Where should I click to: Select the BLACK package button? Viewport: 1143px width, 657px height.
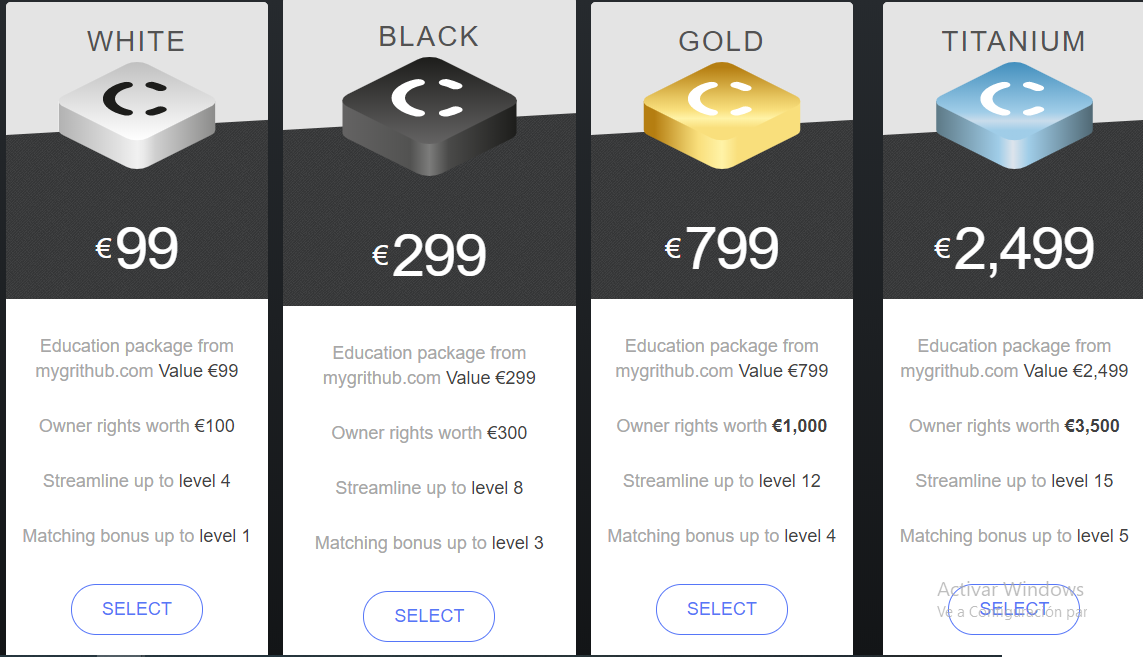(429, 616)
